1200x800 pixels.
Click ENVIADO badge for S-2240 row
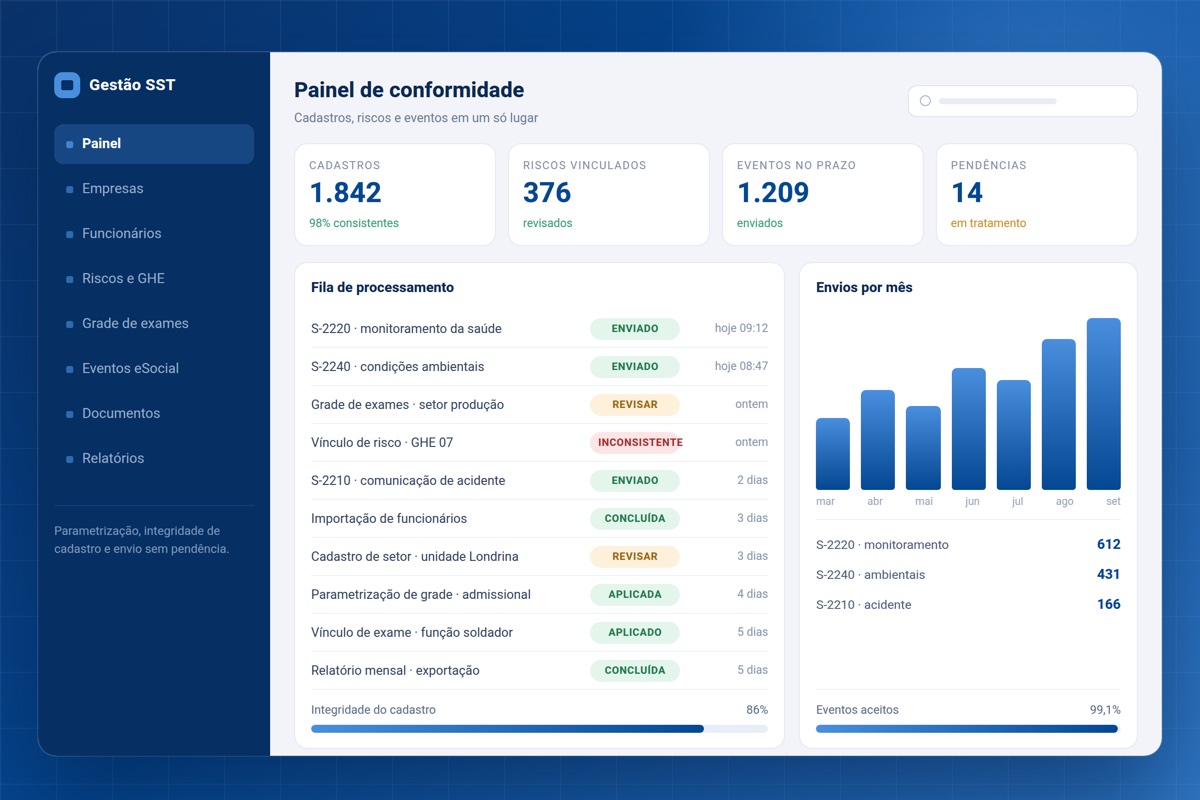635,367
